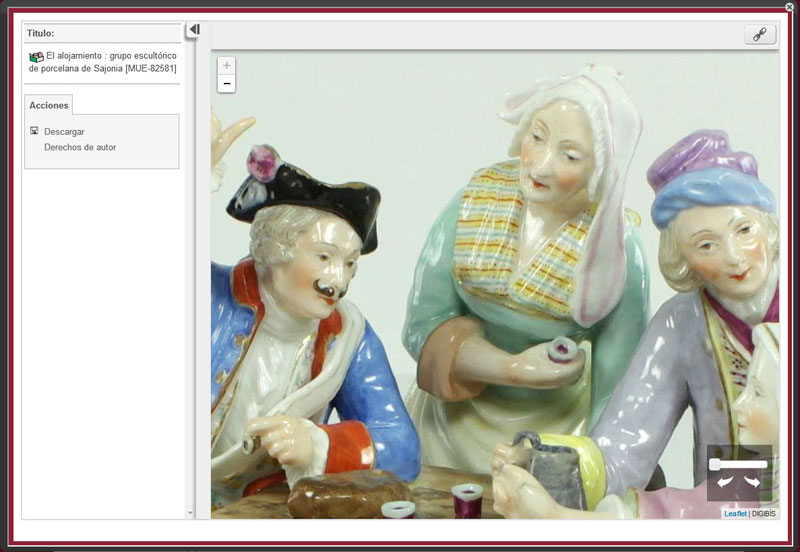Viewport: 800px width, 552px height.
Task: Adjust the rotation slider handle
Action: click(x=715, y=464)
